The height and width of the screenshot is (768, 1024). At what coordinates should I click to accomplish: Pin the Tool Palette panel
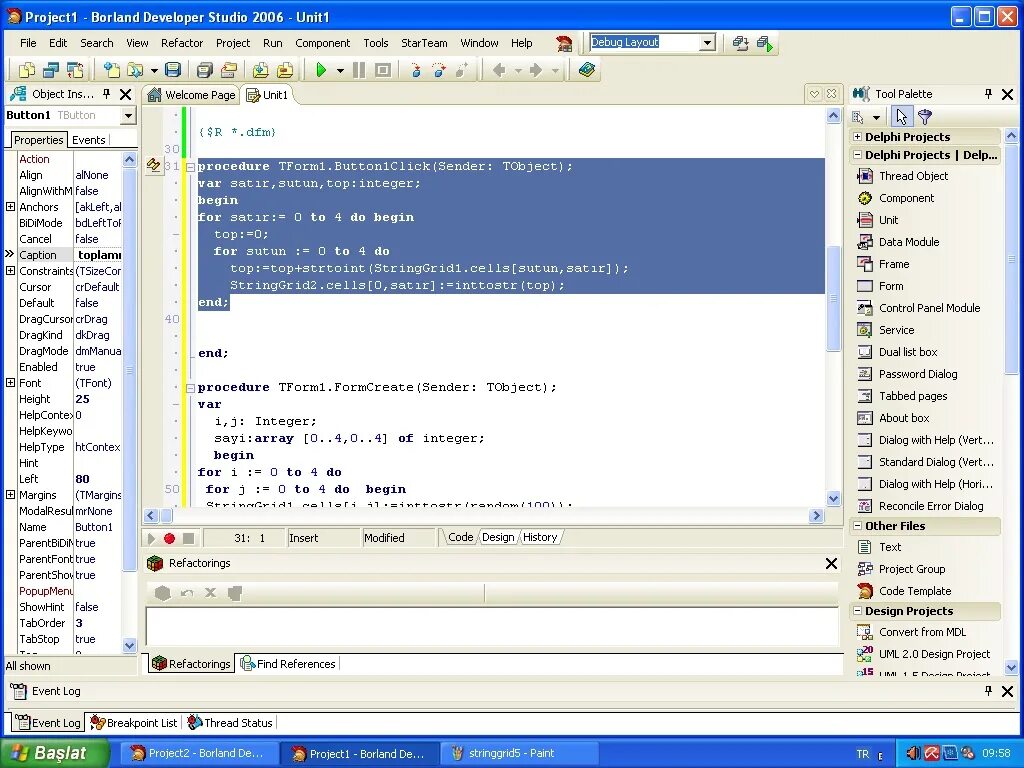[x=988, y=94]
